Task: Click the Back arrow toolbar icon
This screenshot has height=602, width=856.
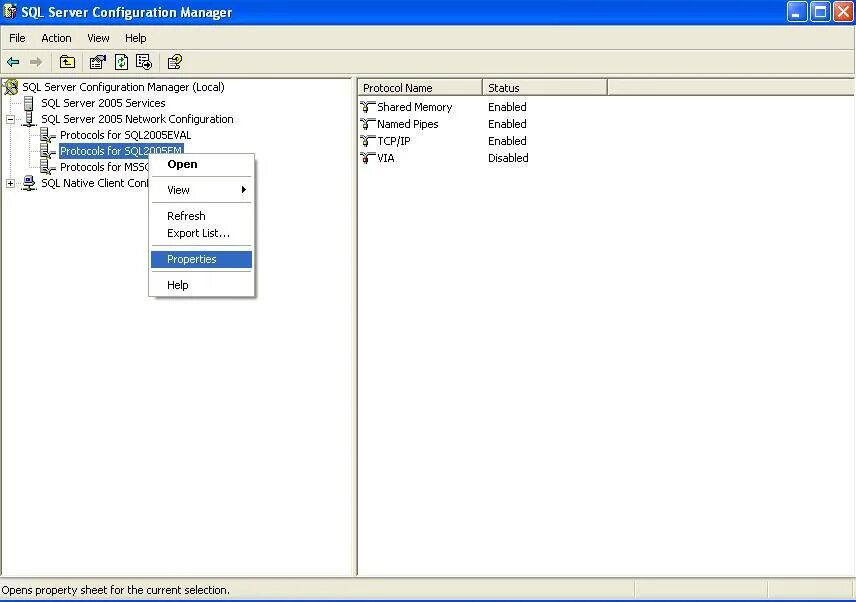Action: [13, 62]
